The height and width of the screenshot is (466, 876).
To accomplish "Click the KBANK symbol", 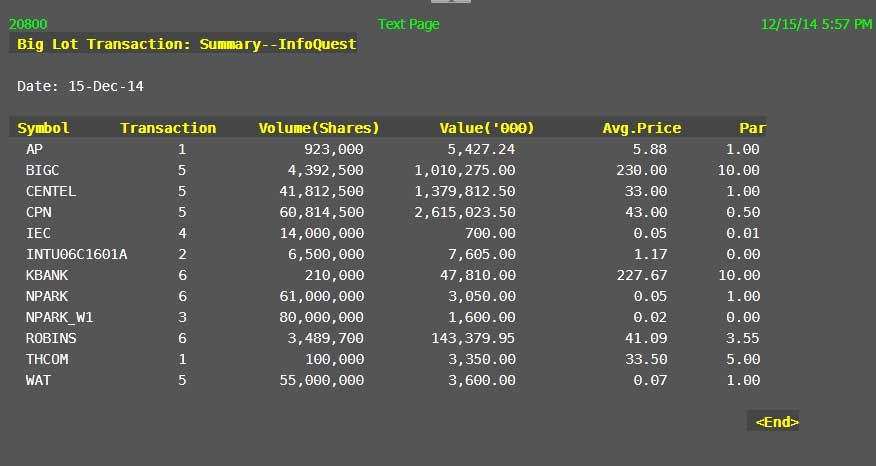I will (47, 275).
